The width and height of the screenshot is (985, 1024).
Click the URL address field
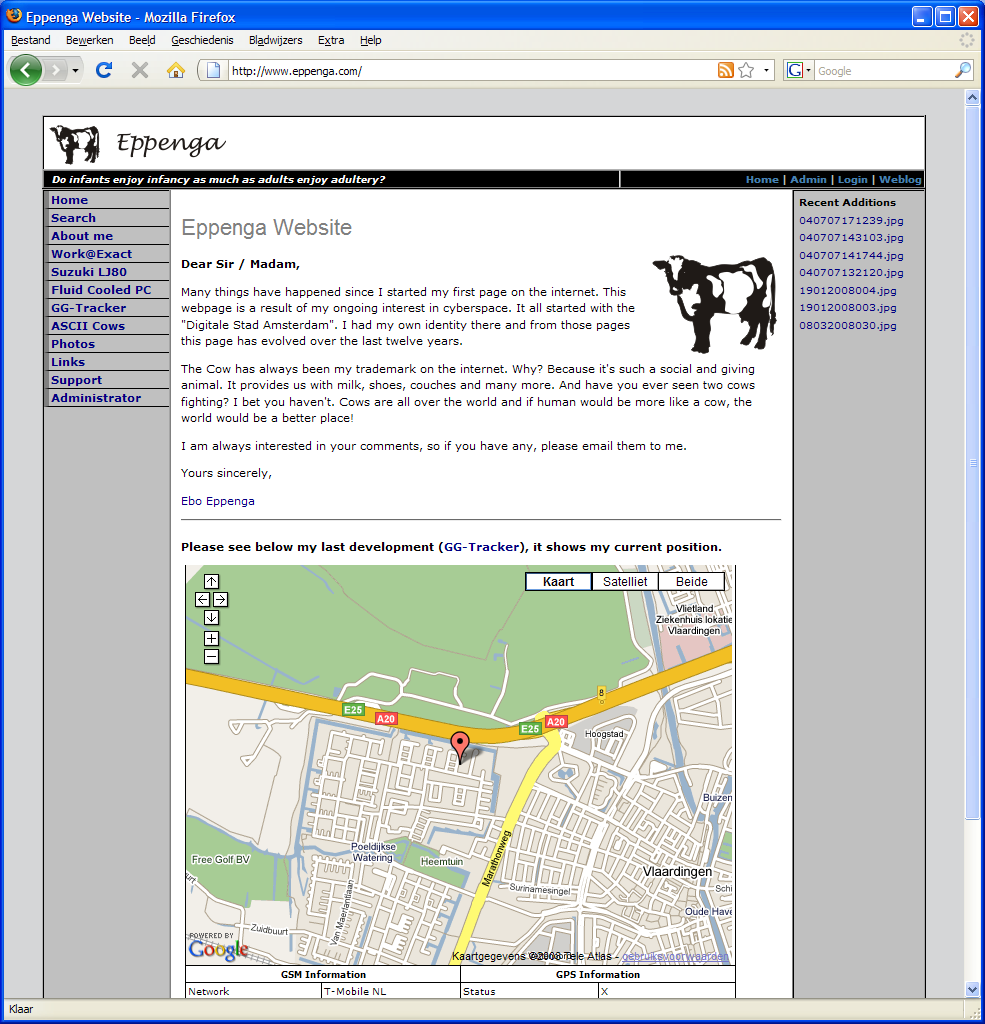[470, 71]
